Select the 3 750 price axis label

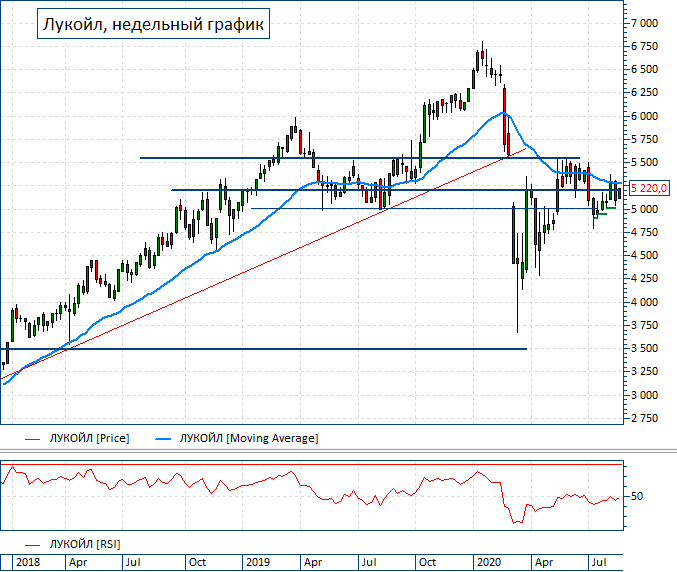tap(645, 325)
